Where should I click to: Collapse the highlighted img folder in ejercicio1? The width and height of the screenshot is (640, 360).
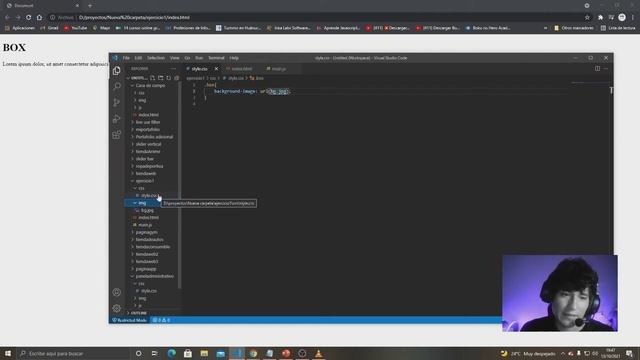142,203
